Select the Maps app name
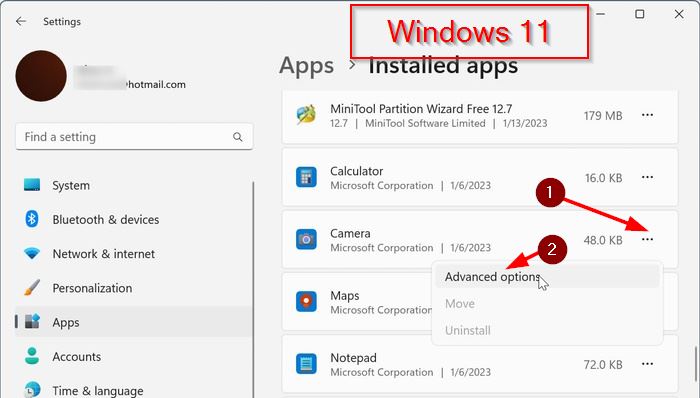 345,295
